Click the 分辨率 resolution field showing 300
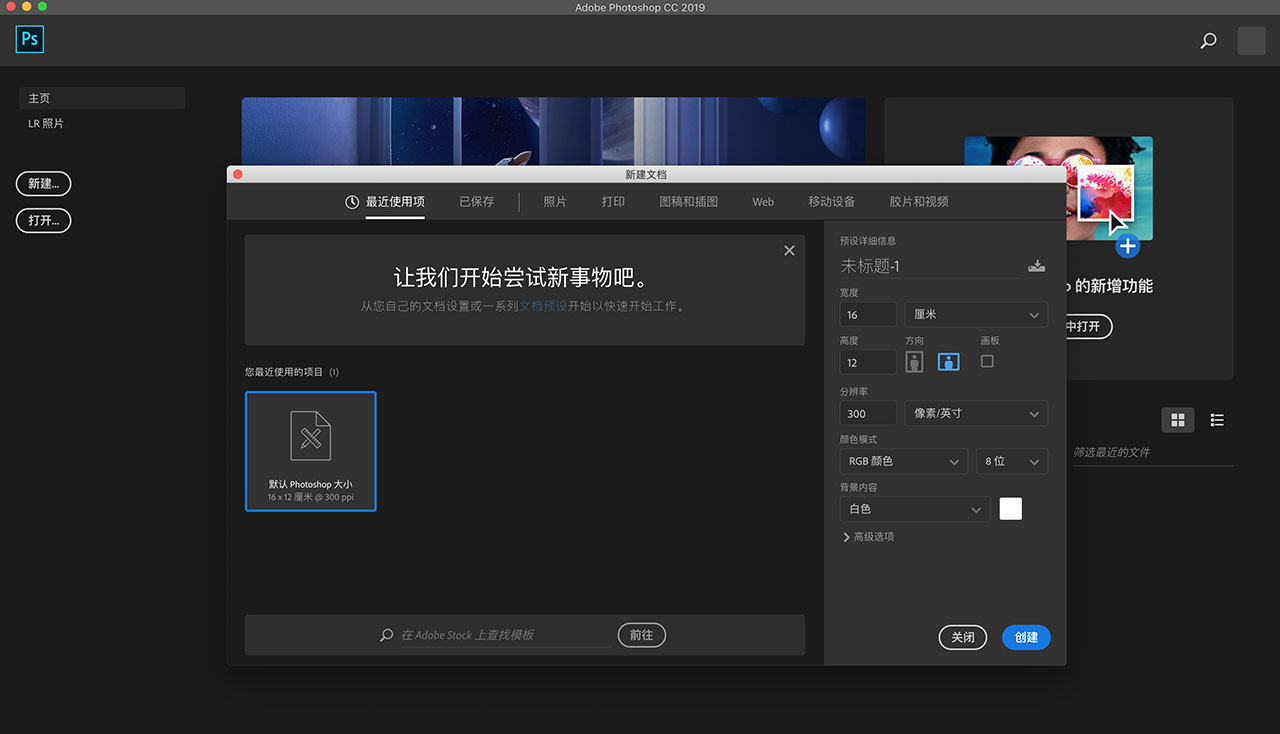 [x=868, y=413]
